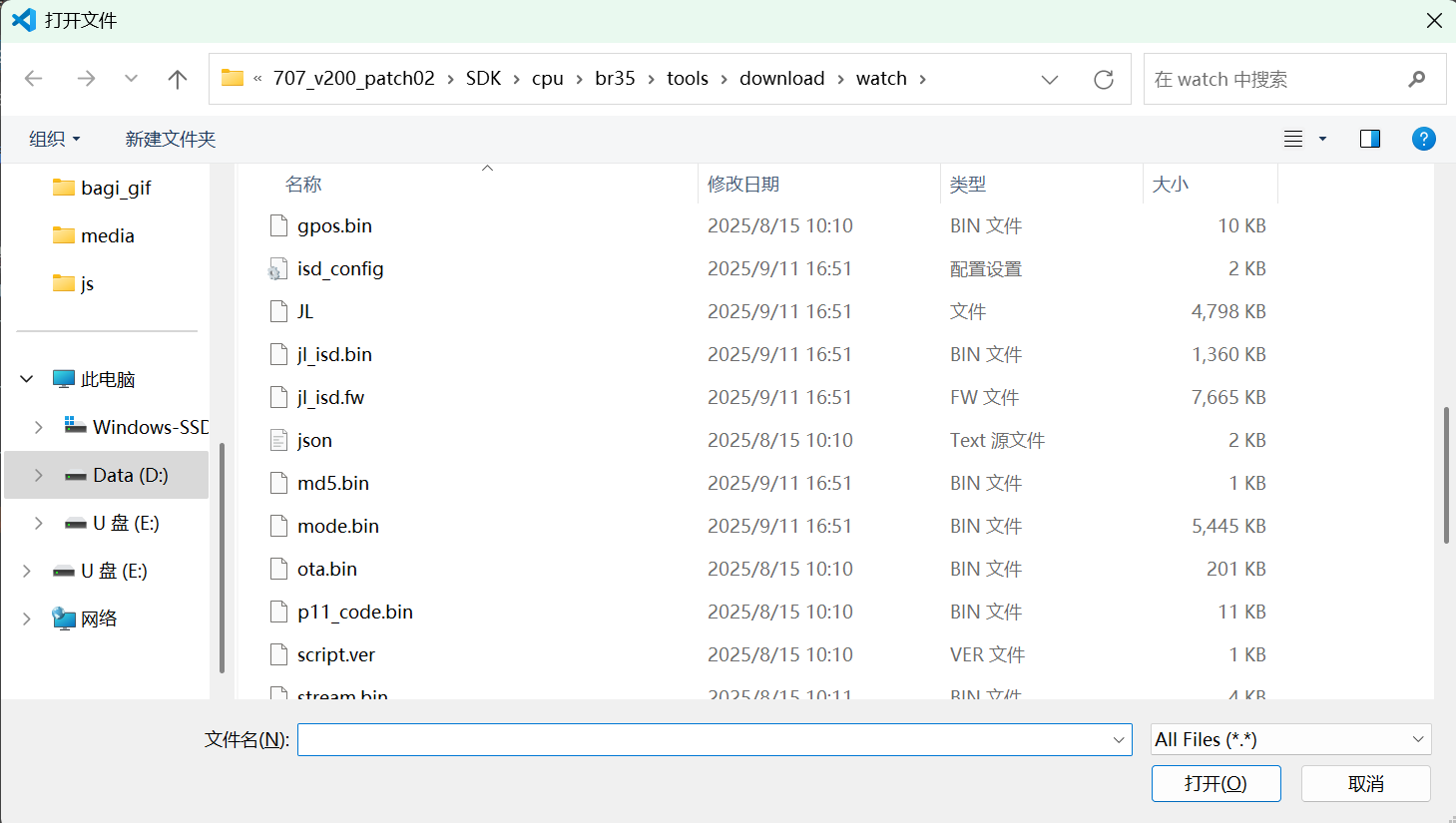Select the jl_isd.fw file name
Screen dimensions: 1456x823
click(331, 398)
